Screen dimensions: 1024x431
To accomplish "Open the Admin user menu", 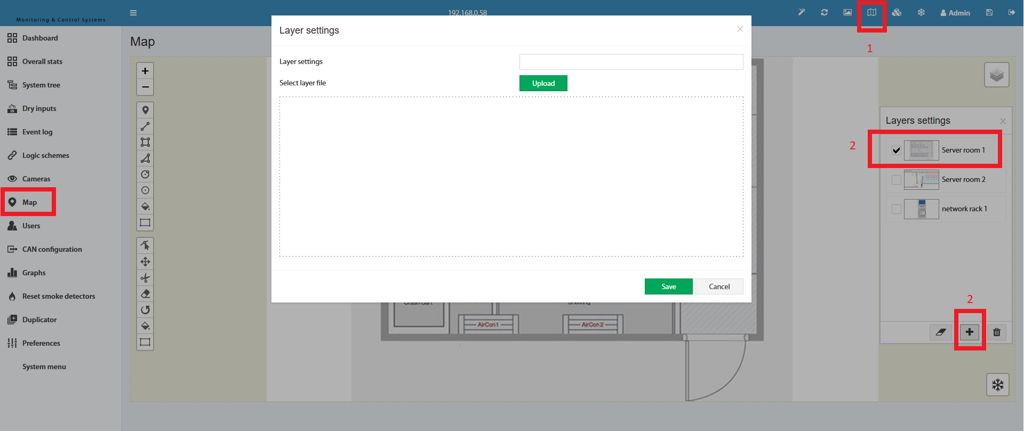I will 955,12.
